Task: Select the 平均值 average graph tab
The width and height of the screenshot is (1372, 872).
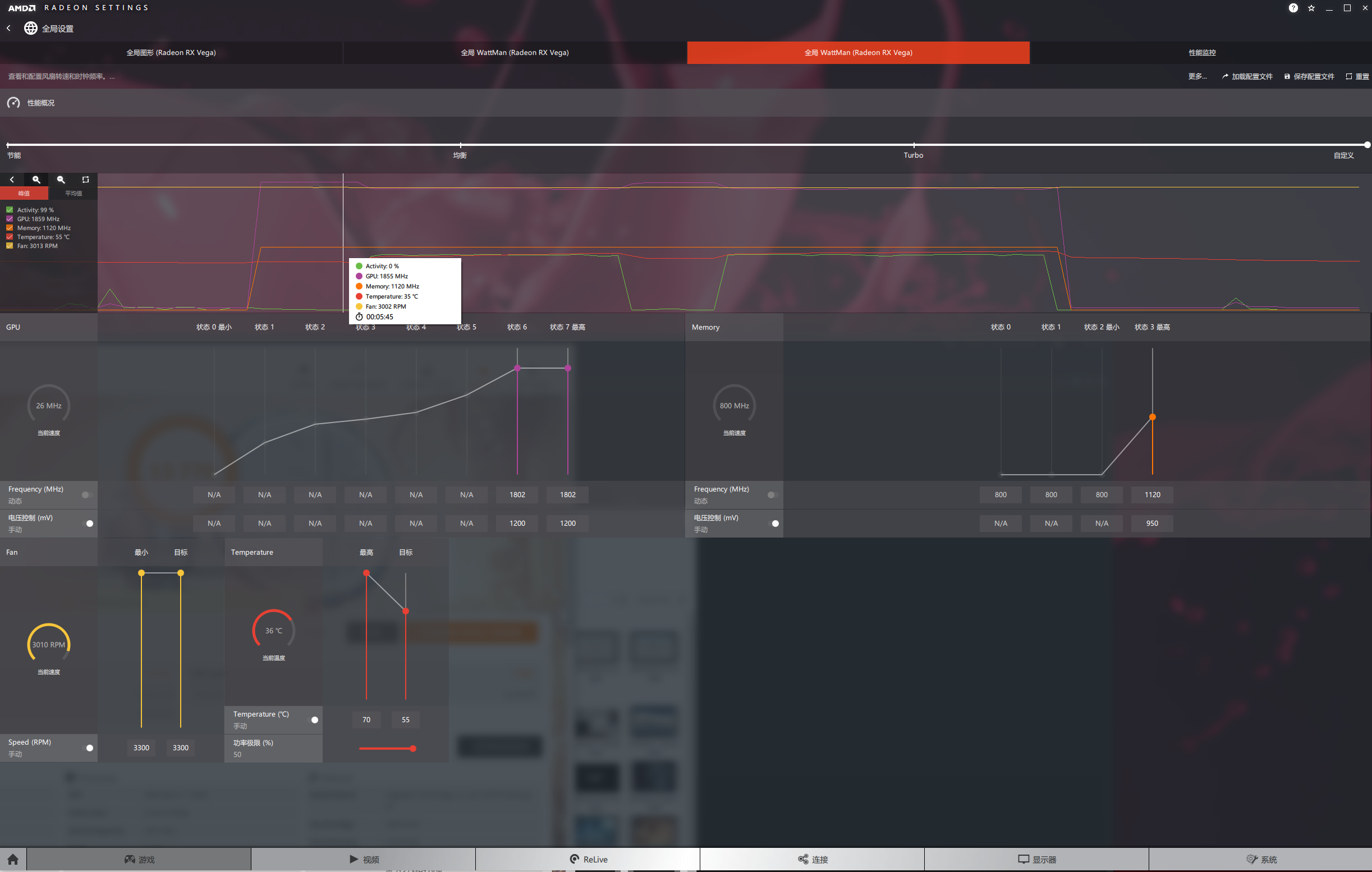Action: click(73, 193)
